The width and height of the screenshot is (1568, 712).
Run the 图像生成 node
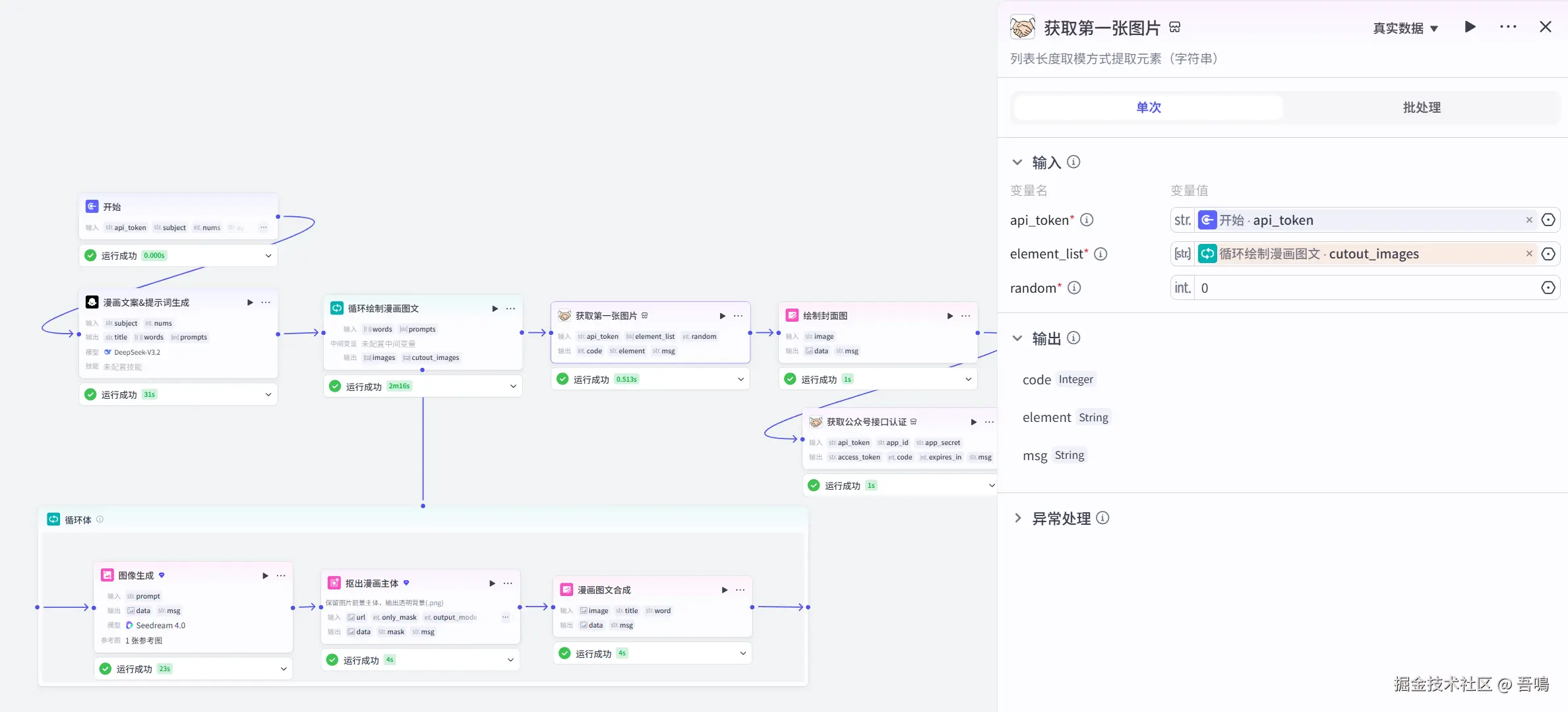[265, 576]
